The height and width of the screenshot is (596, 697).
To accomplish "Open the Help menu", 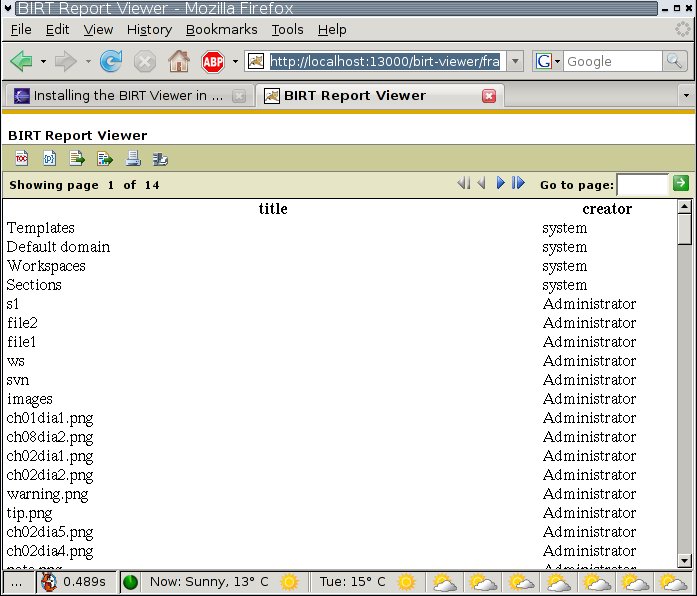I will (x=332, y=29).
